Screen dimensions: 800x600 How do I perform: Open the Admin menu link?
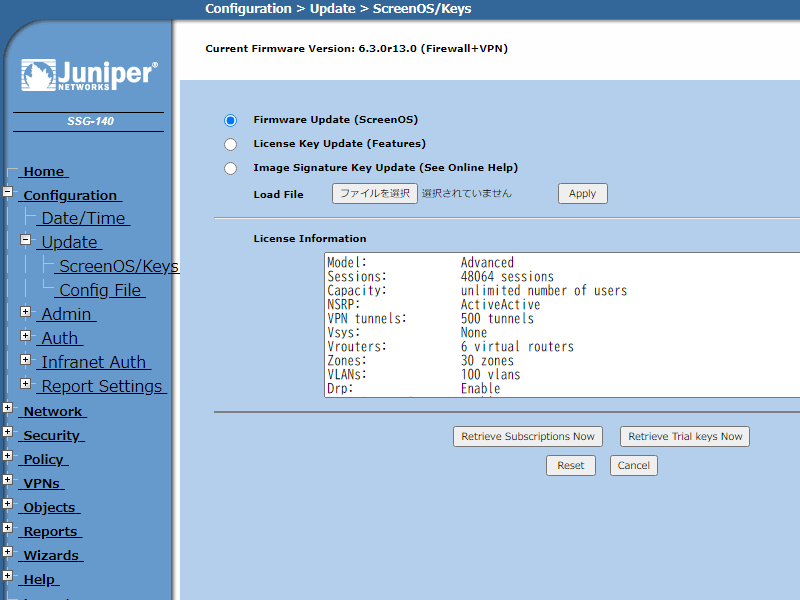(x=66, y=314)
